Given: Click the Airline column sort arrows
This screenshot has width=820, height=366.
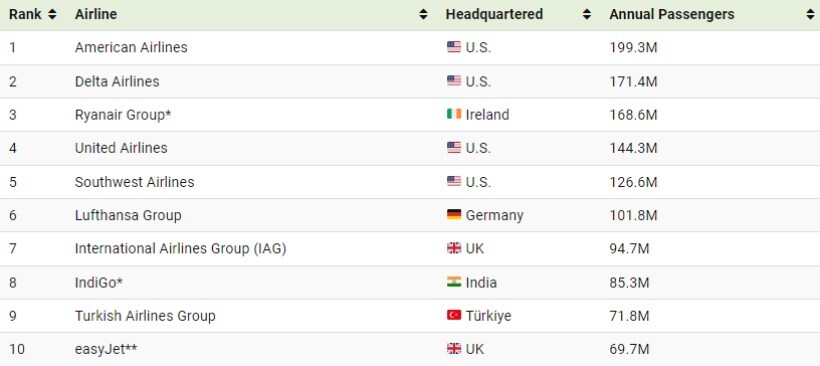Looking at the screenshot, I should point(423,15).
